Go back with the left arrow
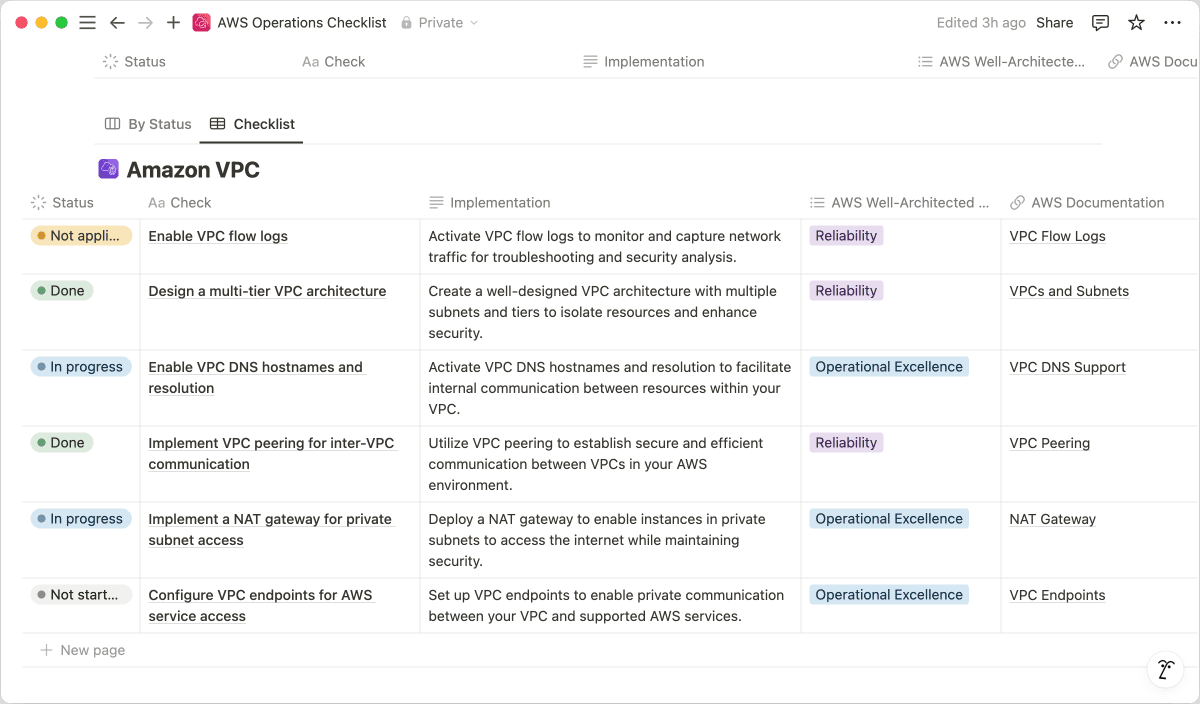The image size is (1200, 704). (x=117, y=22)
